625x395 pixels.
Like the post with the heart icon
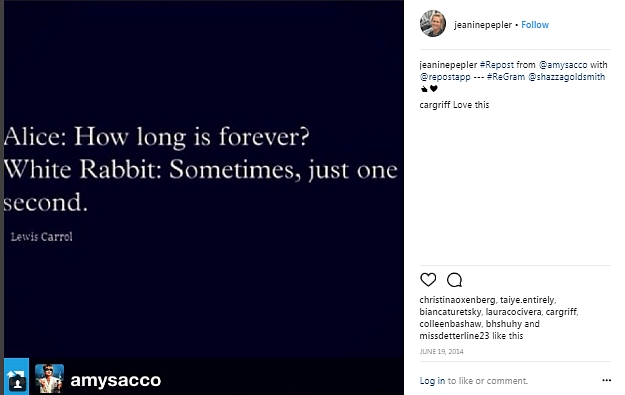point(428,280)
